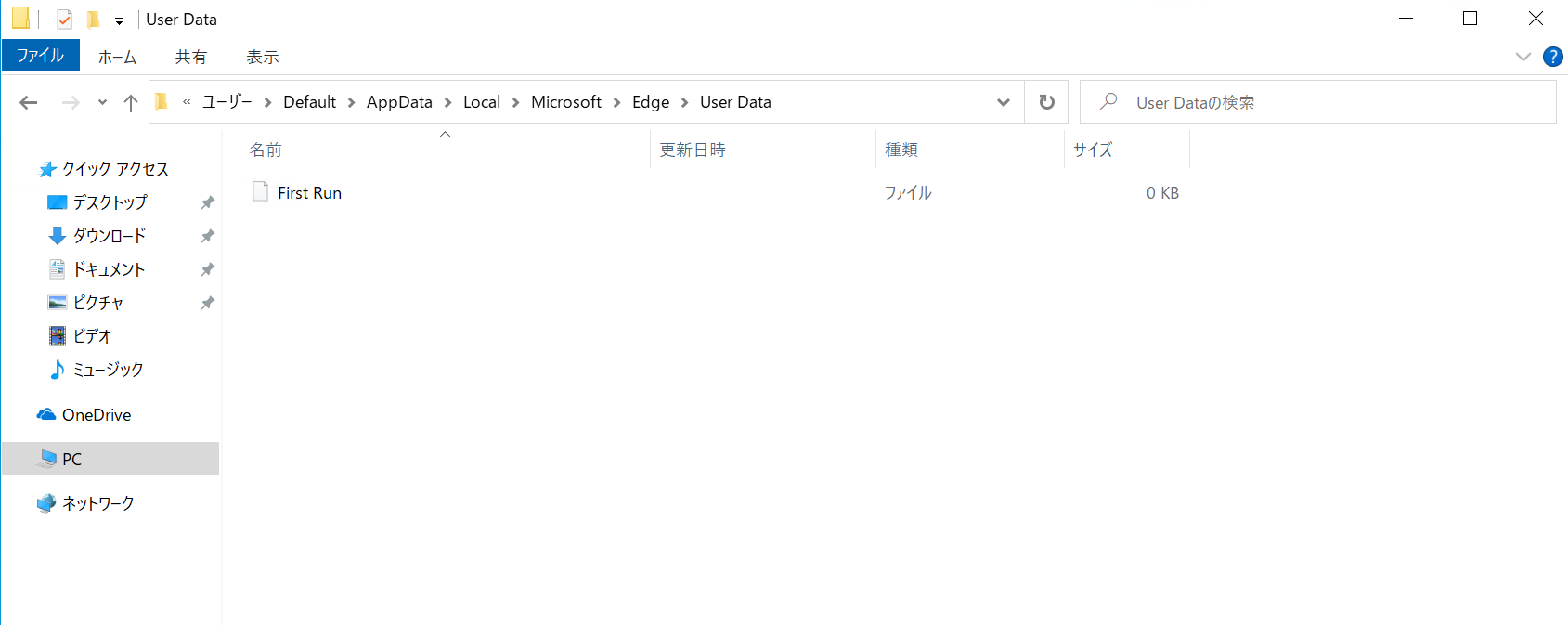
Task: Click the pin icon beside ドキュメント
Action: click(208, 269)
